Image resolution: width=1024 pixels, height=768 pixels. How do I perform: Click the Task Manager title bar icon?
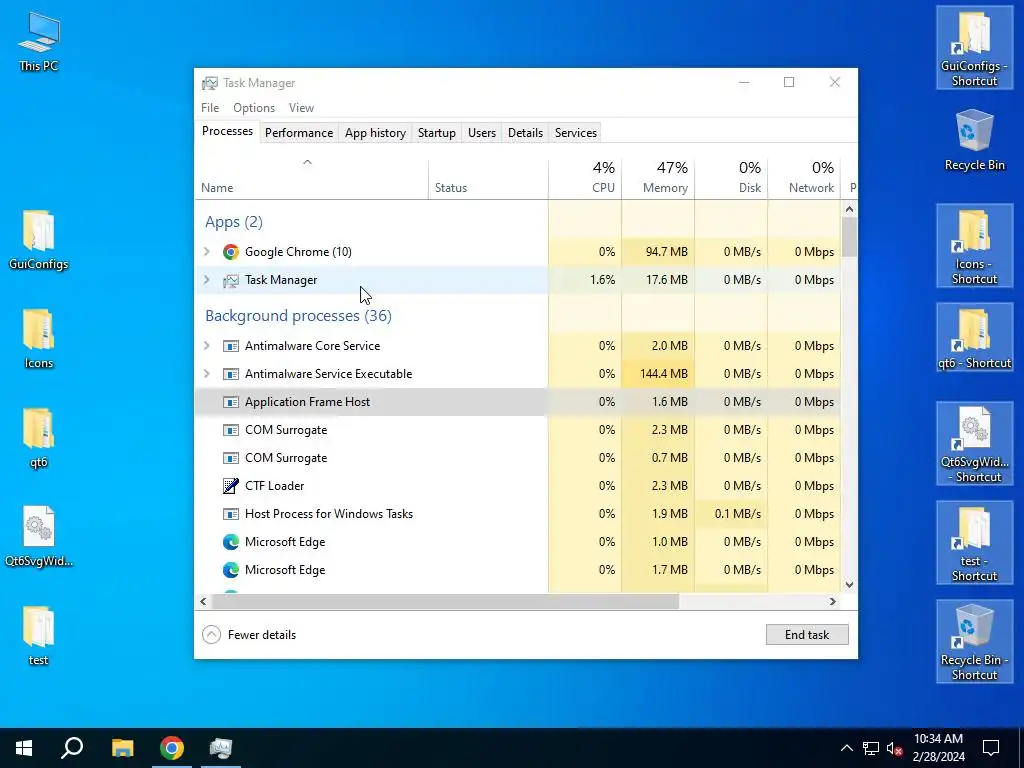210,83
